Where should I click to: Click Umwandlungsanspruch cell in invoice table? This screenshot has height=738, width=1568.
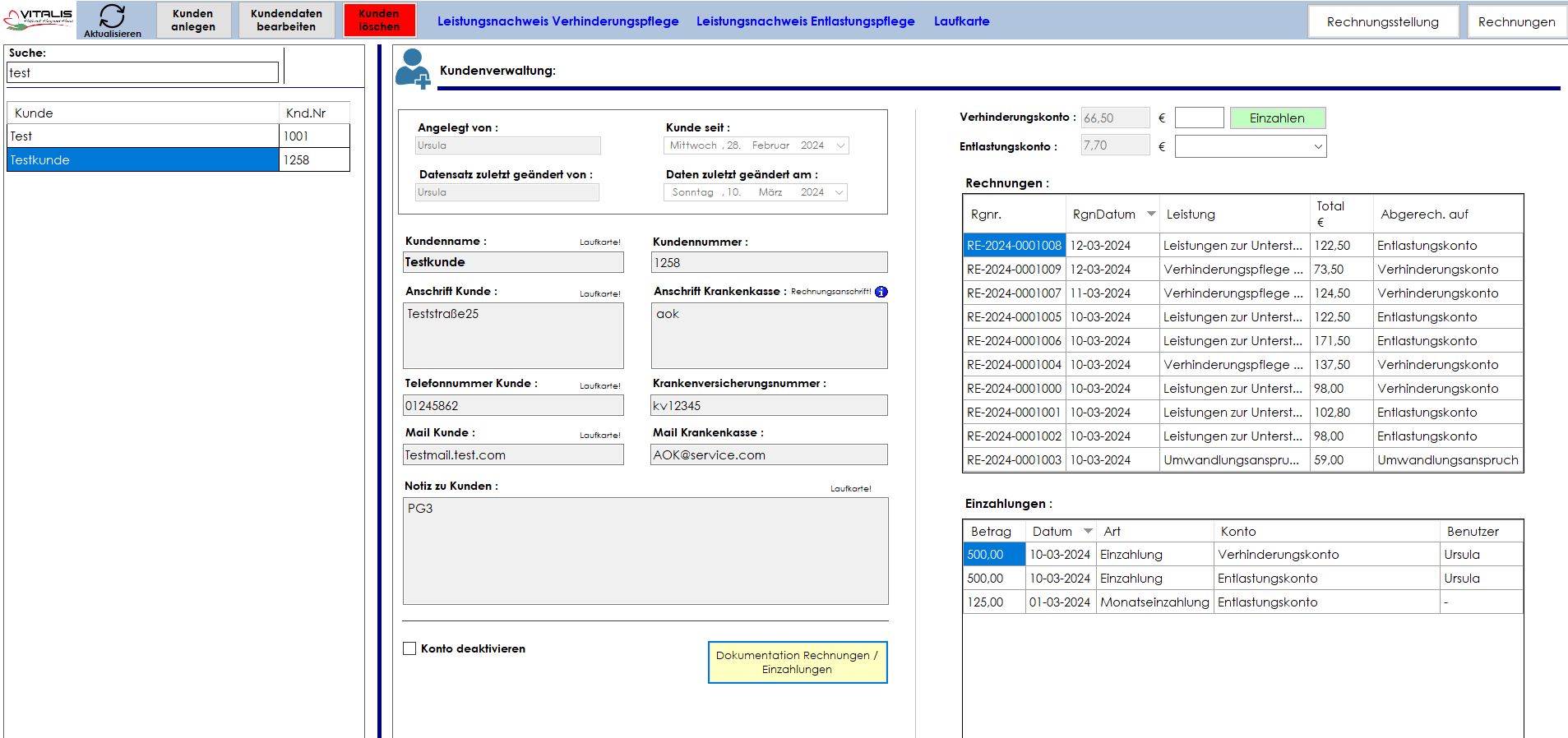(x=1448, y=460)
